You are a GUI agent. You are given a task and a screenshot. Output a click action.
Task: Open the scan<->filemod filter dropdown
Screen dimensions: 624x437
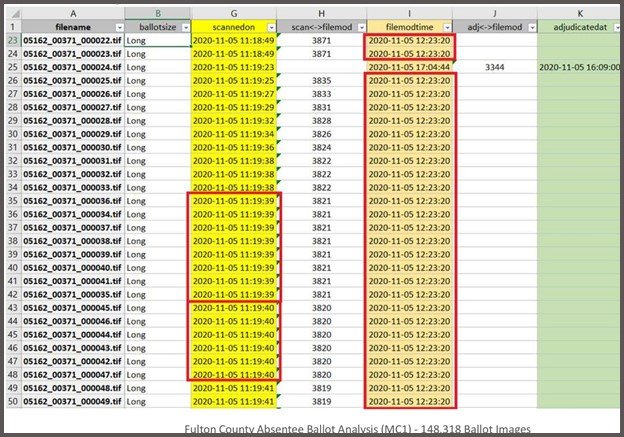coord(358,25)
